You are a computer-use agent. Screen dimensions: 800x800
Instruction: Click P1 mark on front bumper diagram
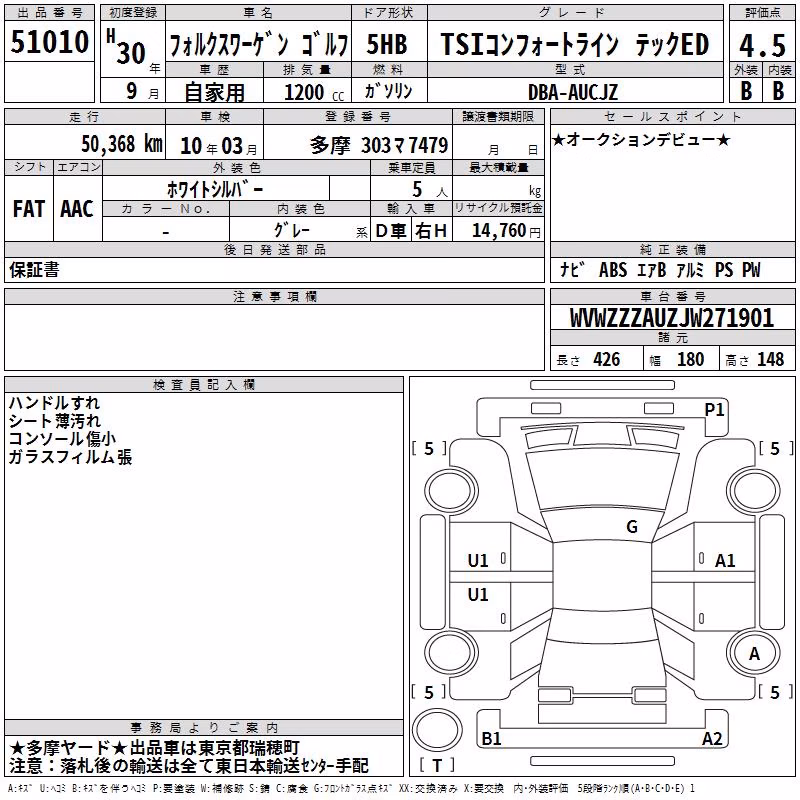pos(714,410)
